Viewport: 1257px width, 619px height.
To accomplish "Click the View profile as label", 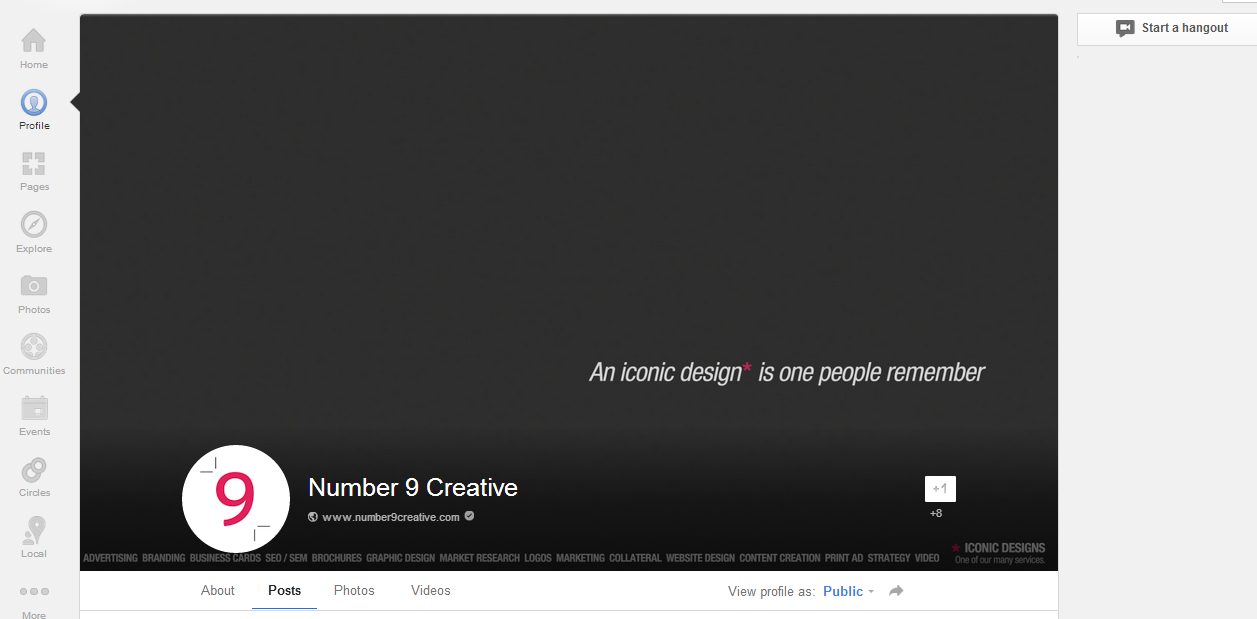I will (x=772, y=591).
